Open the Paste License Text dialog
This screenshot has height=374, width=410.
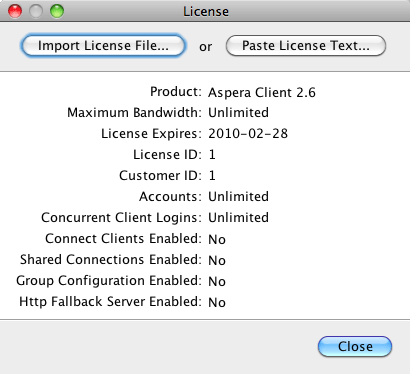(x=306, y=46)
